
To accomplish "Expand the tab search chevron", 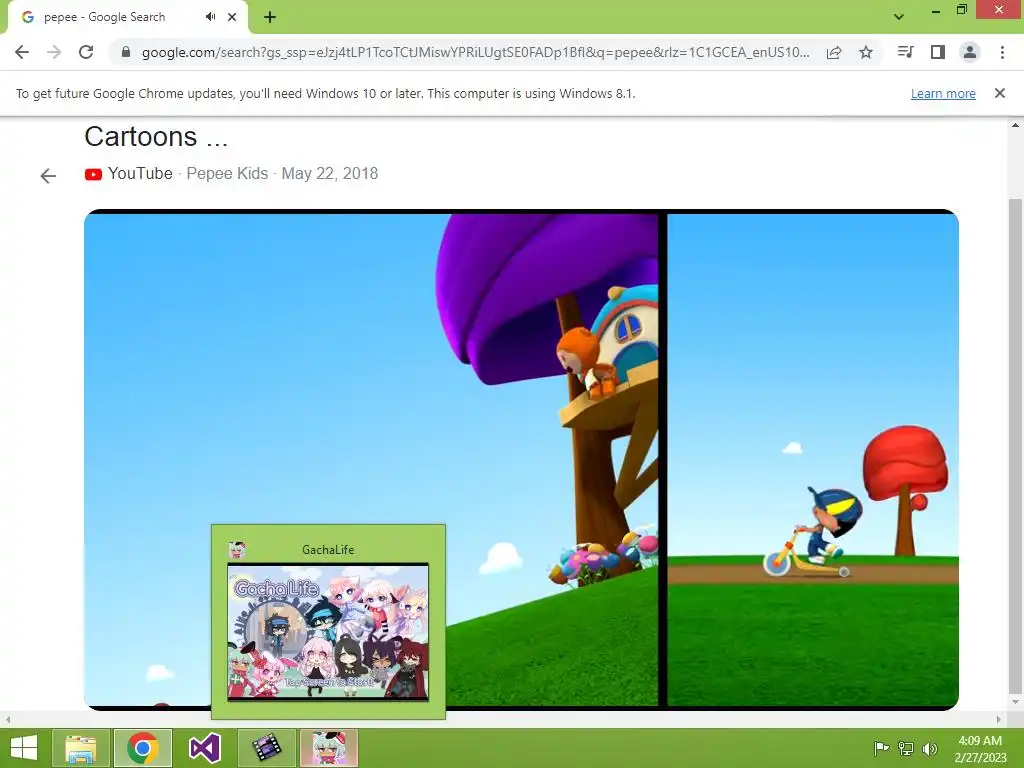I will (x=899, y=17).
